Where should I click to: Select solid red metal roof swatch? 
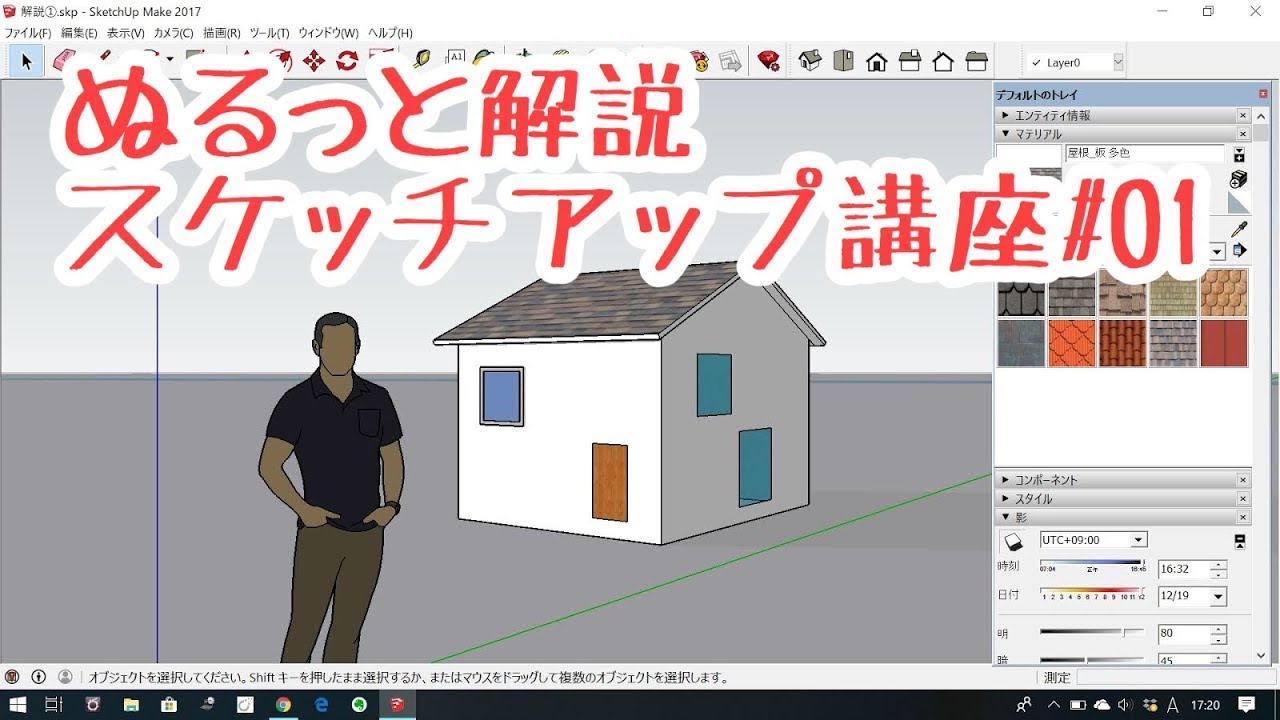[1224, 343]
